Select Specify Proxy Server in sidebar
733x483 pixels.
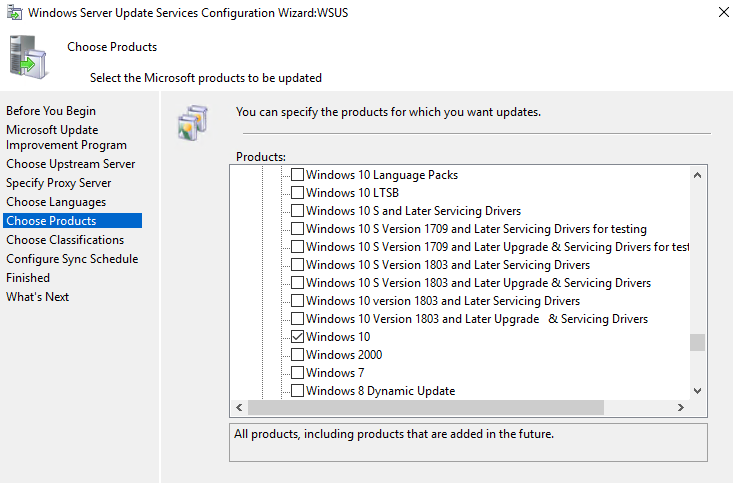(x=58, y=183)
